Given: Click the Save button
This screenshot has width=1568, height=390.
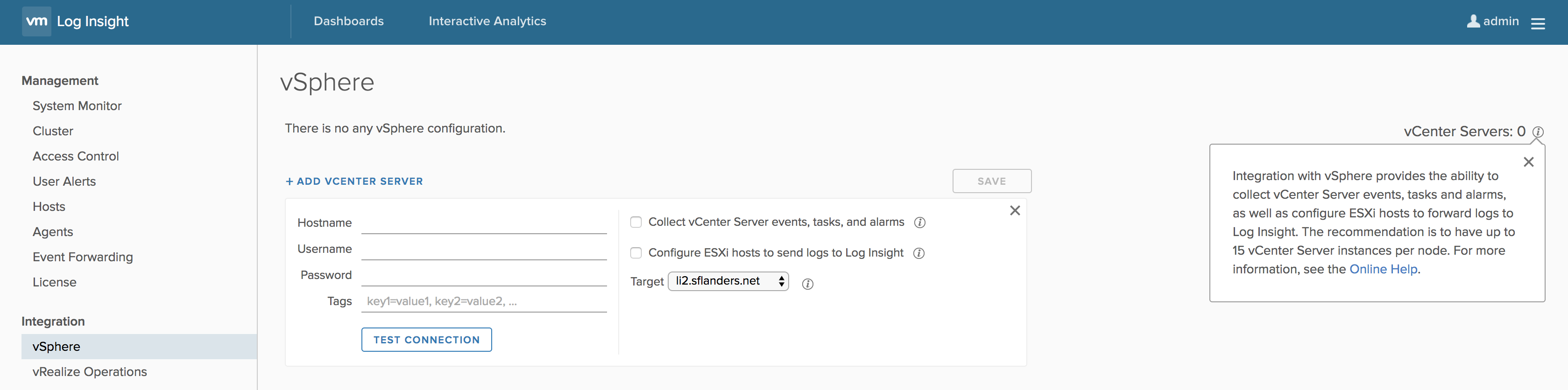Looking at the screenshot, I should [x=992, y=181].
